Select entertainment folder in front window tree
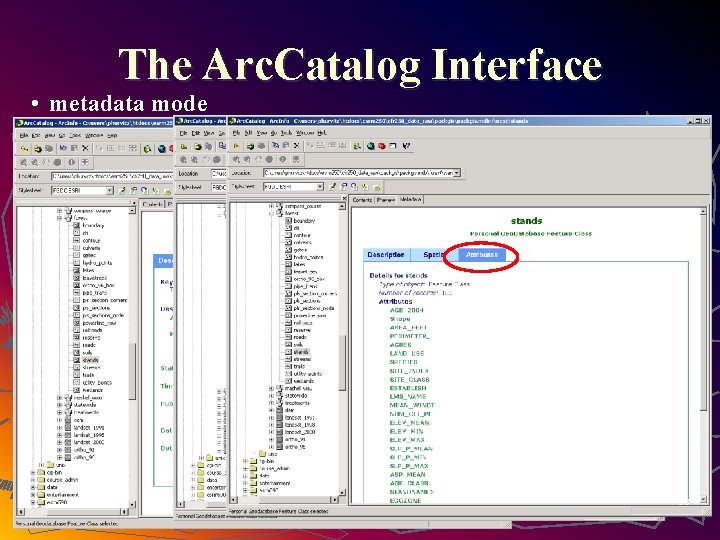 (276, 483)
